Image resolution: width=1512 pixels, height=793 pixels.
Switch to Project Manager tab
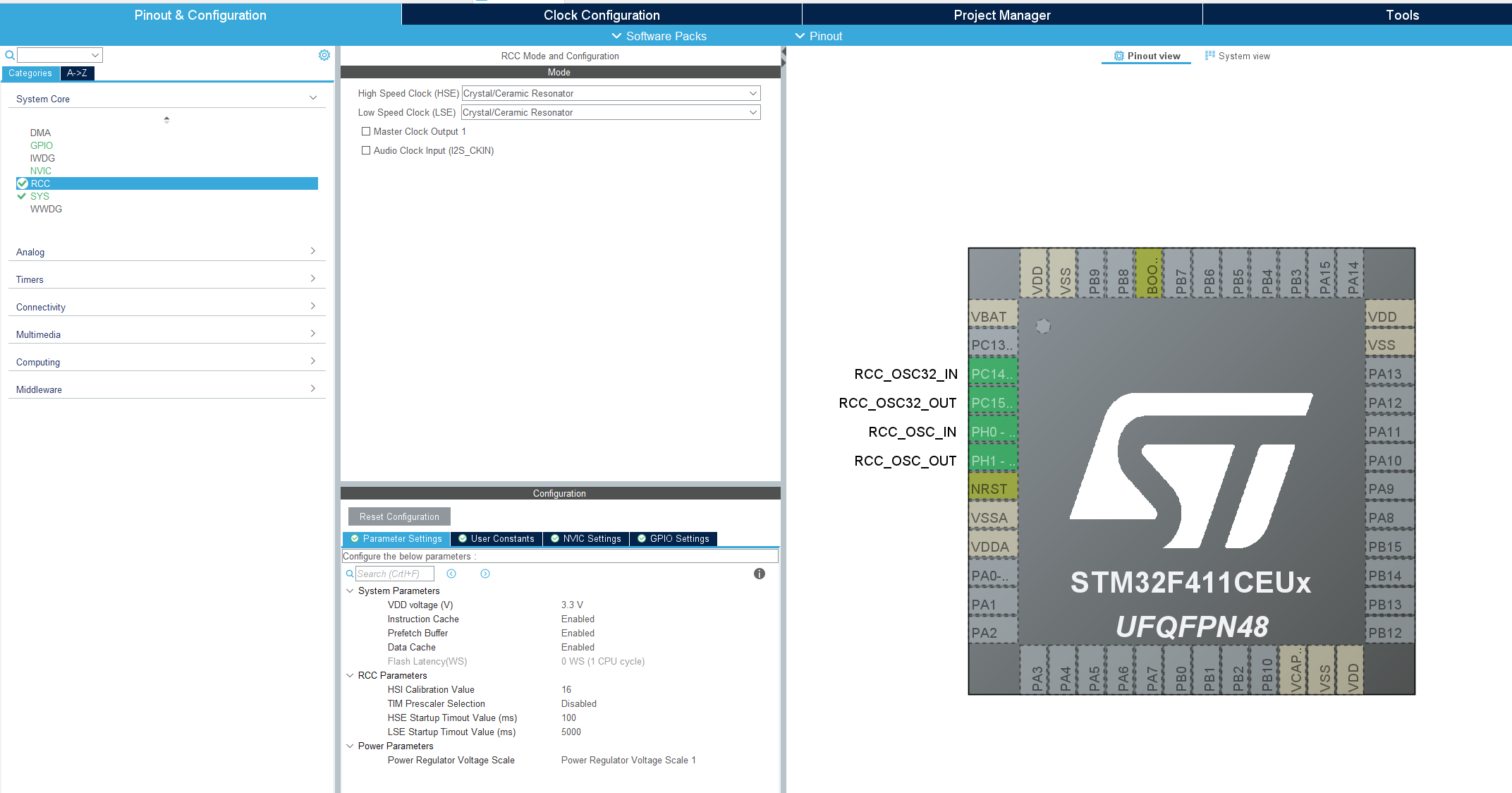click(x=1002, y=15)
